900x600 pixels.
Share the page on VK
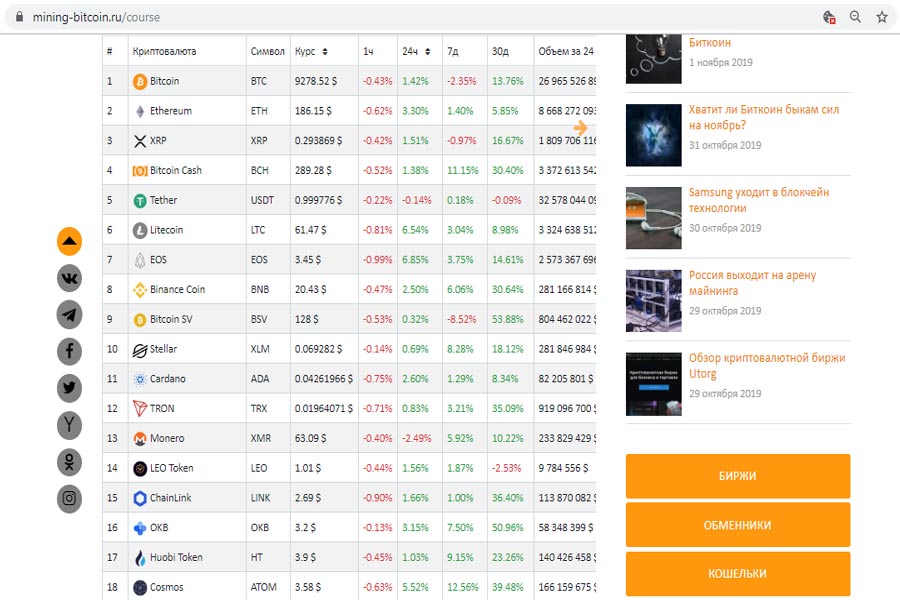69,278
